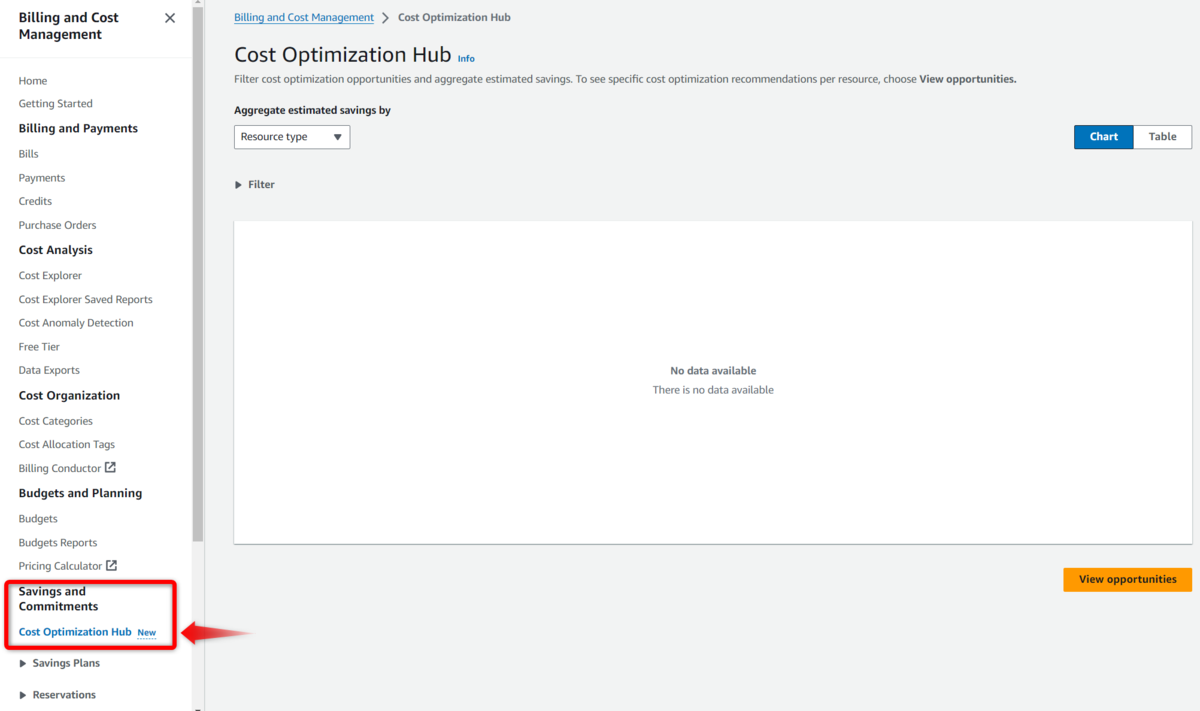1200x711 pixels.
Task: Click the Cost Analysis section heading
Action: pos(55,250)
